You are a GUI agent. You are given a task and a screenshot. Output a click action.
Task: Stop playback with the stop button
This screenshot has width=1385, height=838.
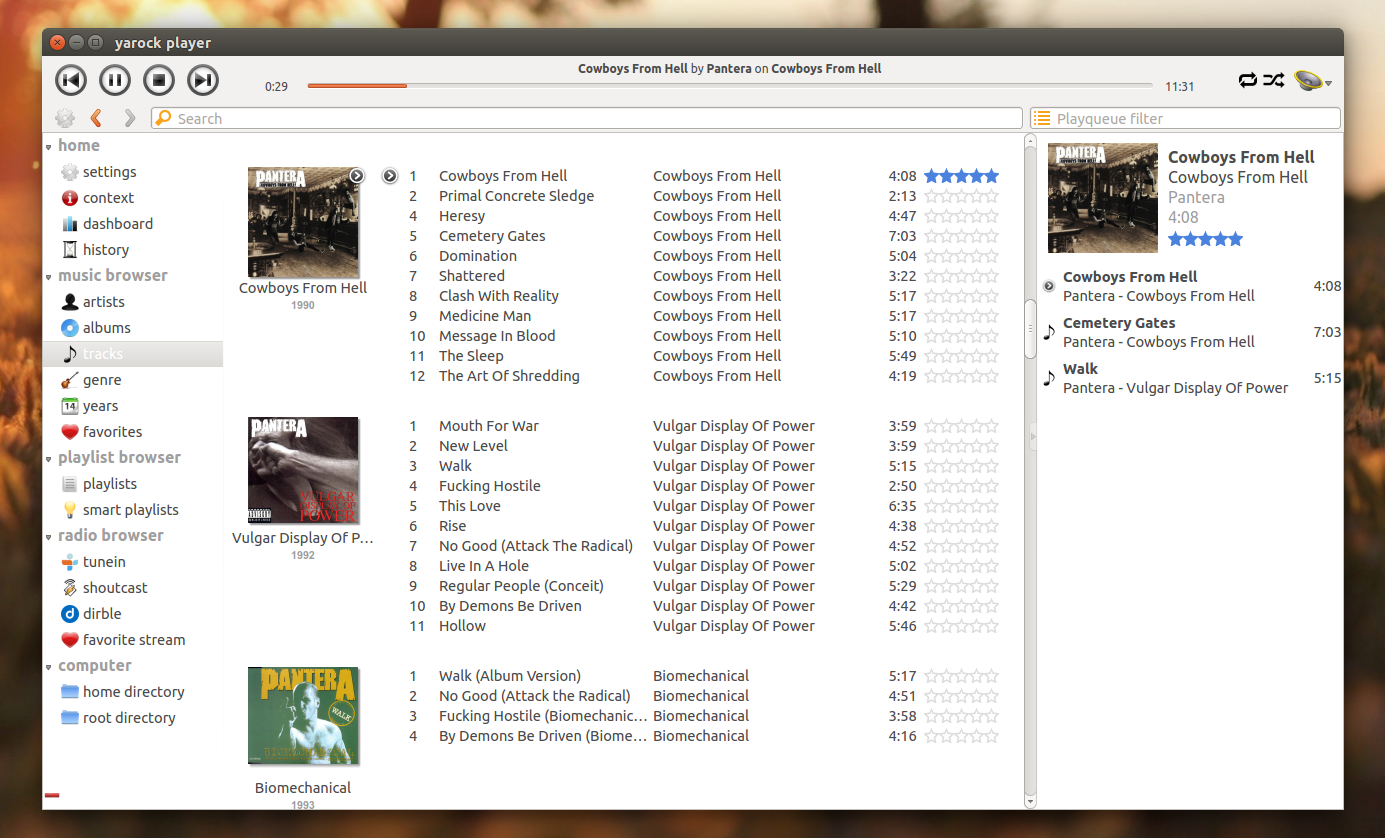159,80
